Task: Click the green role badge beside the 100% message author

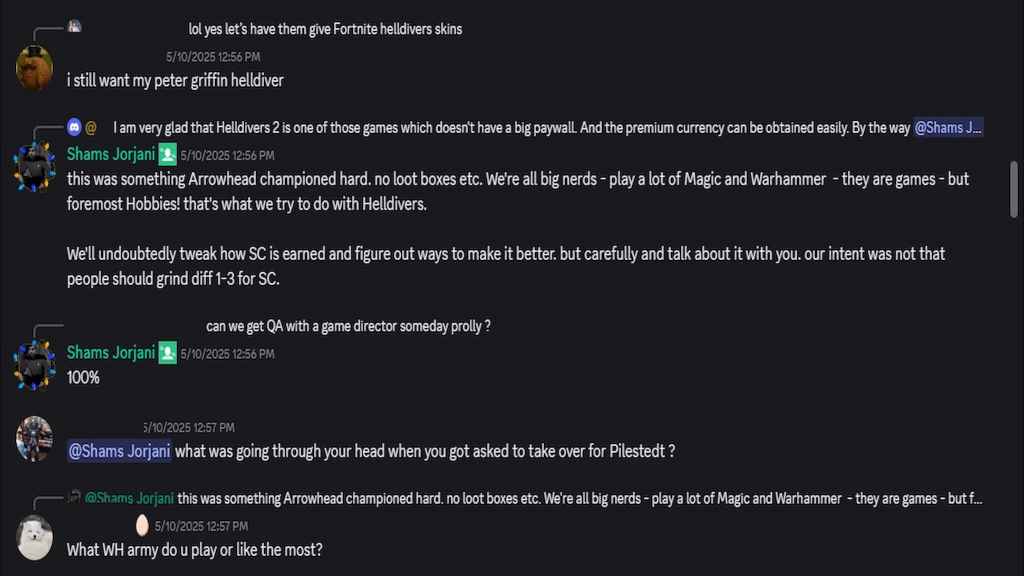Action: point(167,353)
